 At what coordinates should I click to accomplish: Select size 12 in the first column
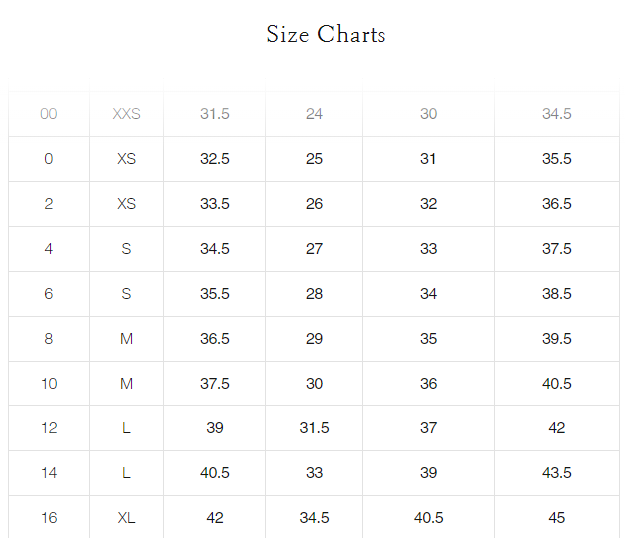coord(49,428)
